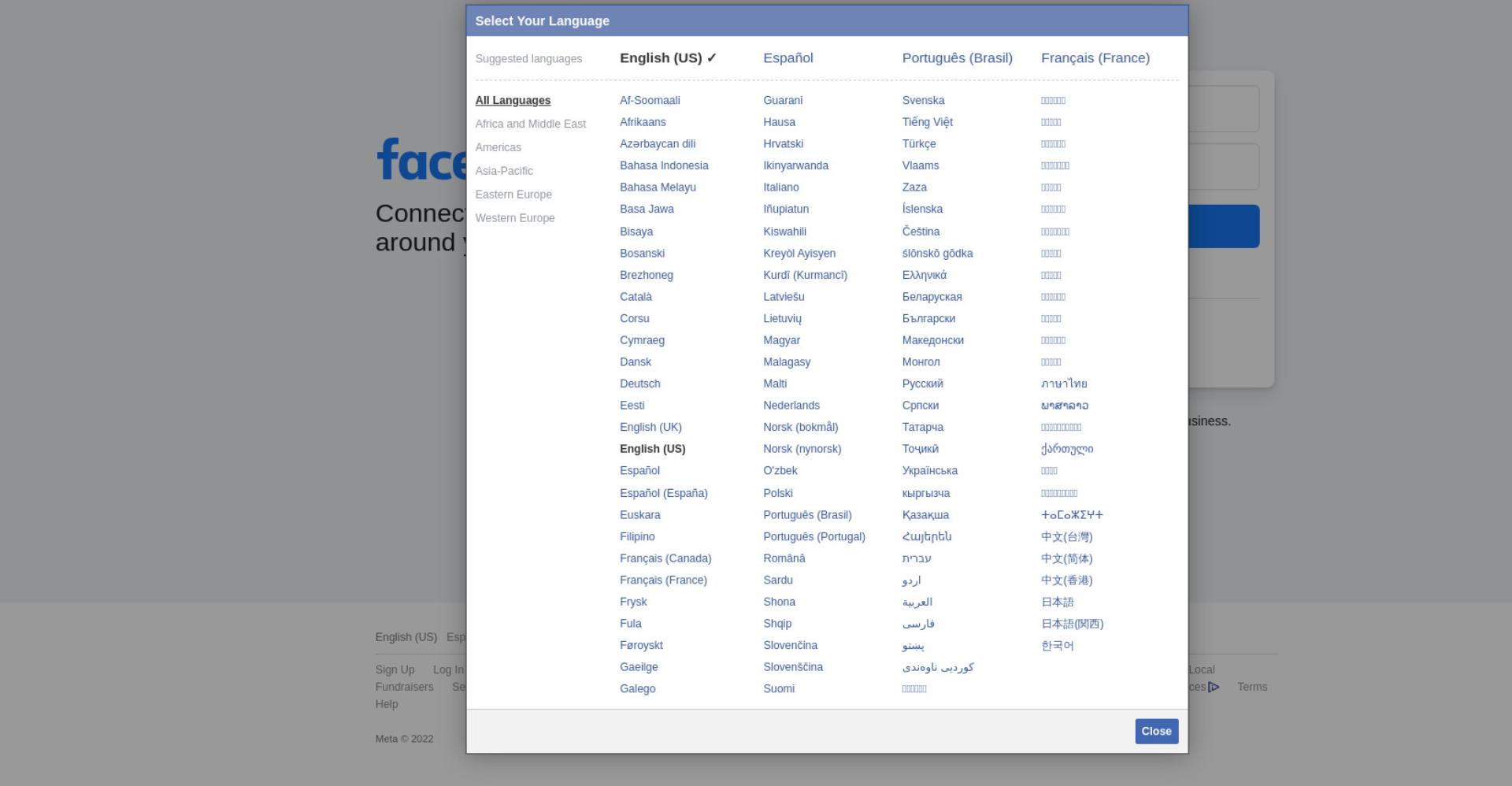The height and width of the screenshot is (786, 1512).
Task: Switch language to Deutsch
Action: click(639, 384)
